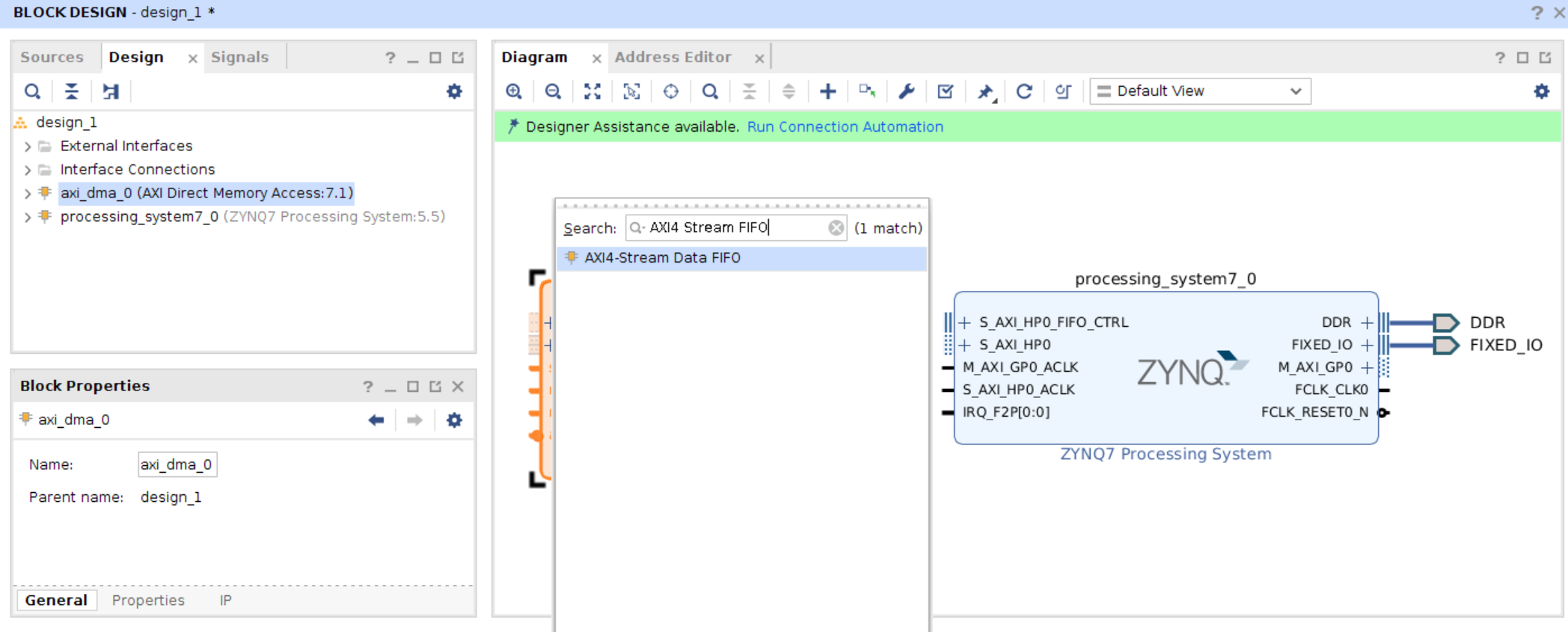This screenshot has height=632, width=1568.
Task: Expand S_AXI_HP0_FIFO_CTRL interface port
Action: coord(965,322)
